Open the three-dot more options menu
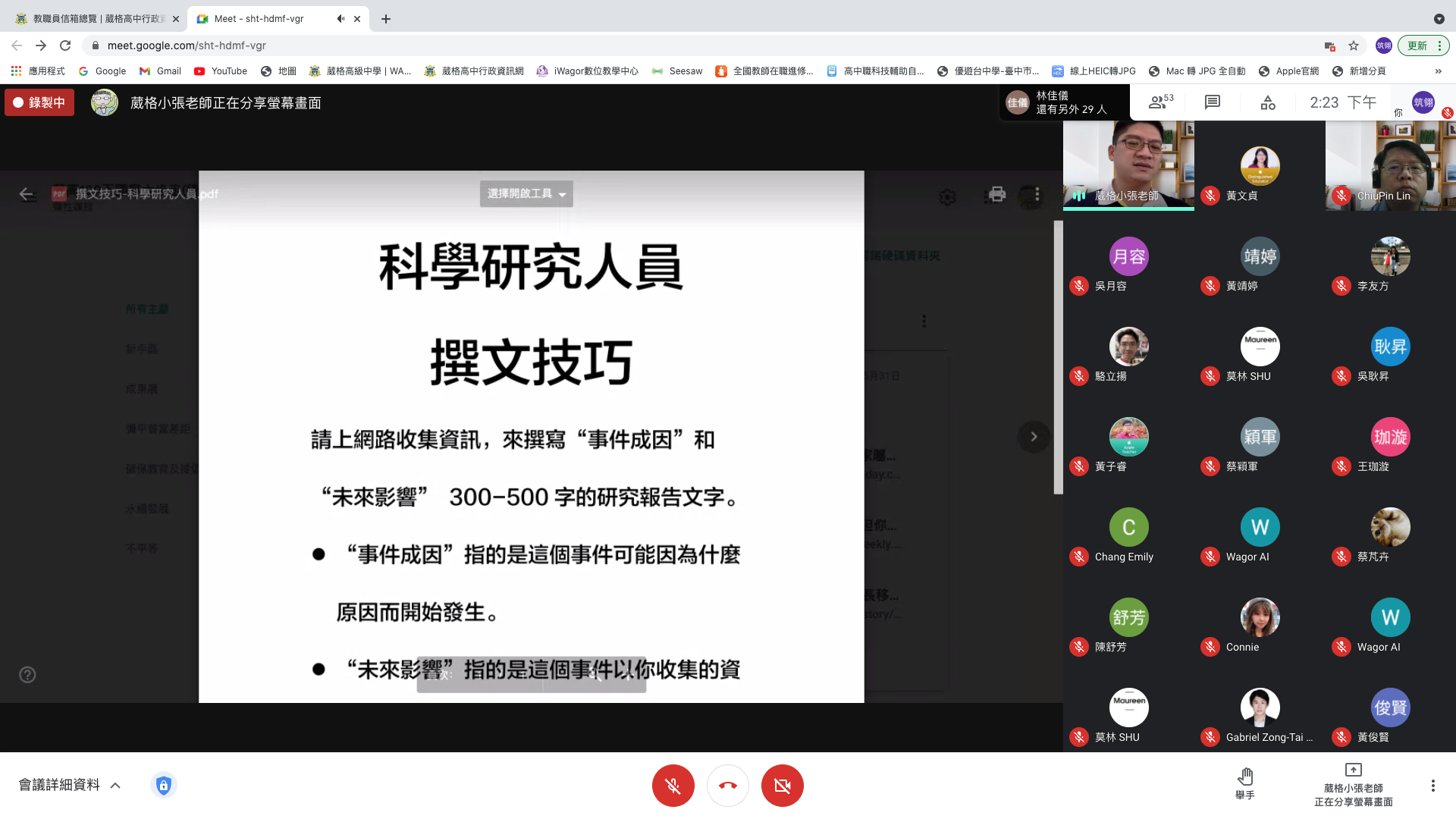 coord(1432,786)
